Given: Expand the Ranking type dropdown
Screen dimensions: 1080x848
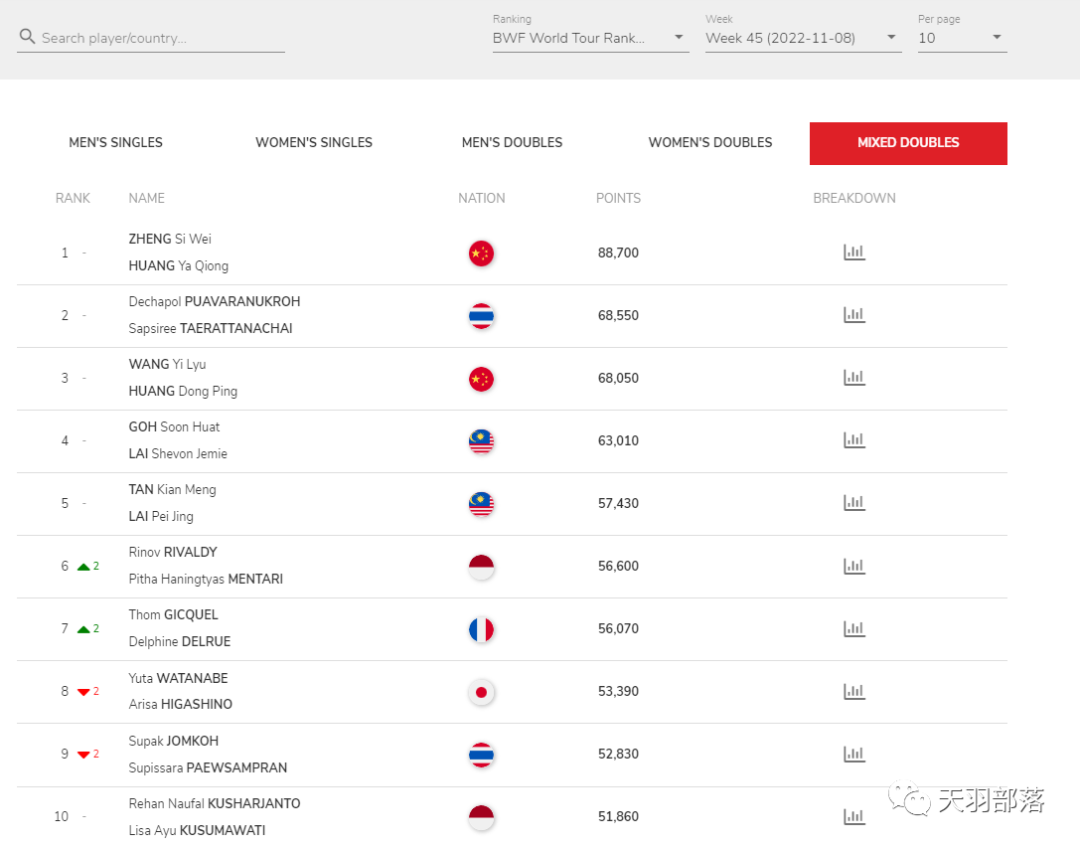Looking at the screenshot, I should [590, 38].
